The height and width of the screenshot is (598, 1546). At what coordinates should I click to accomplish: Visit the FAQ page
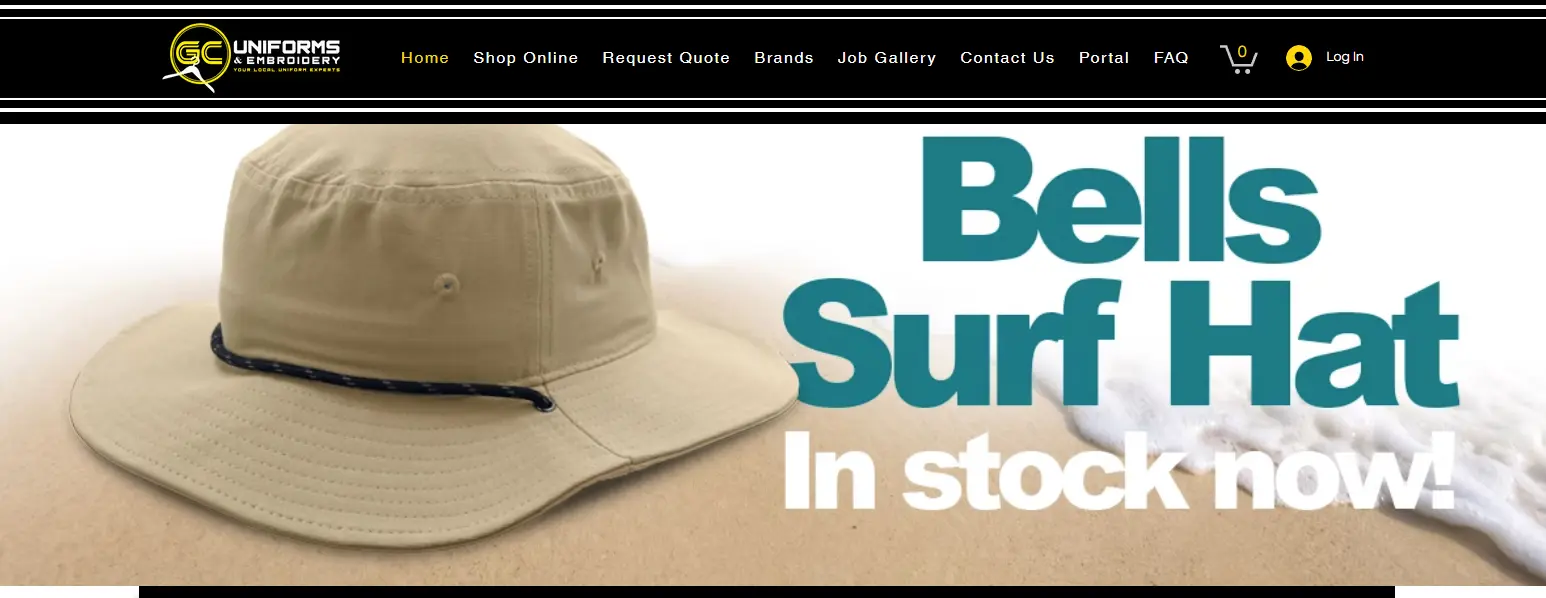pos(1171,58)
